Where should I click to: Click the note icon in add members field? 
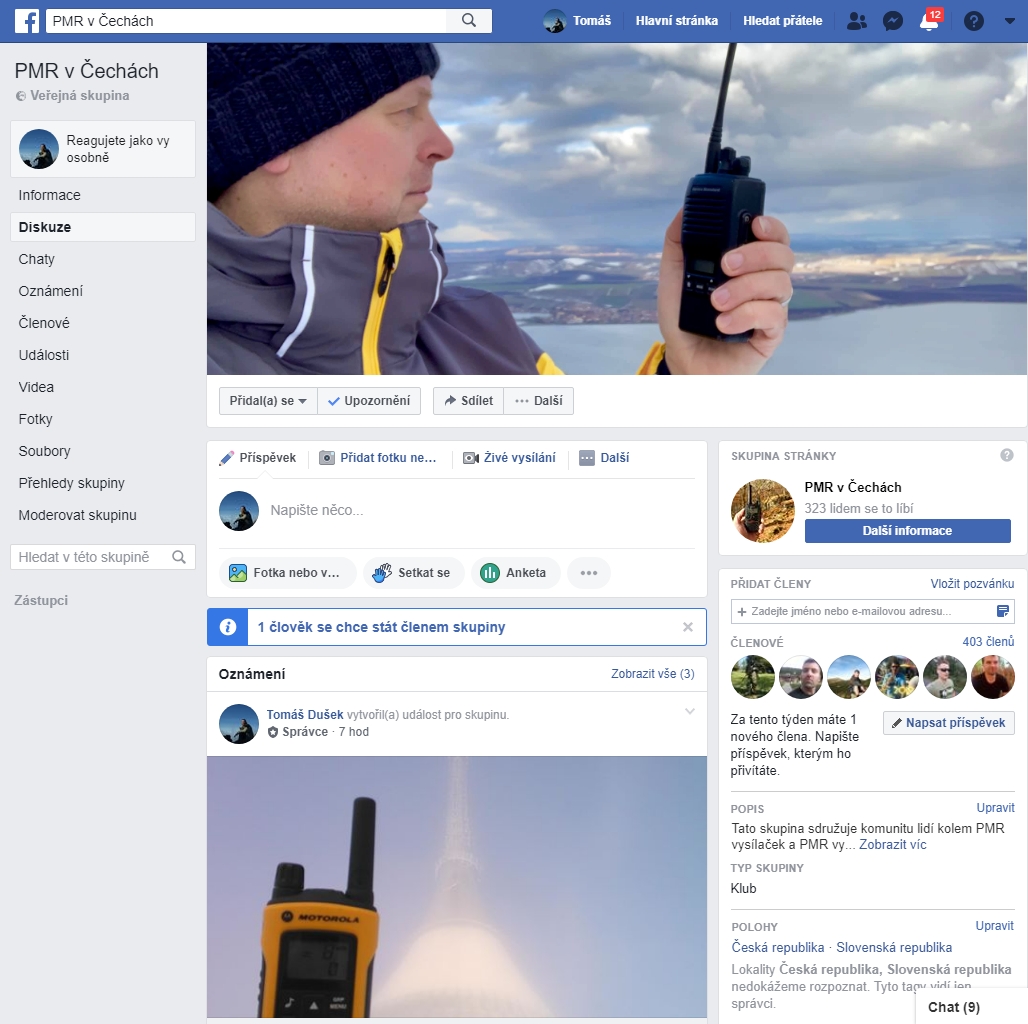(1003, 611)
